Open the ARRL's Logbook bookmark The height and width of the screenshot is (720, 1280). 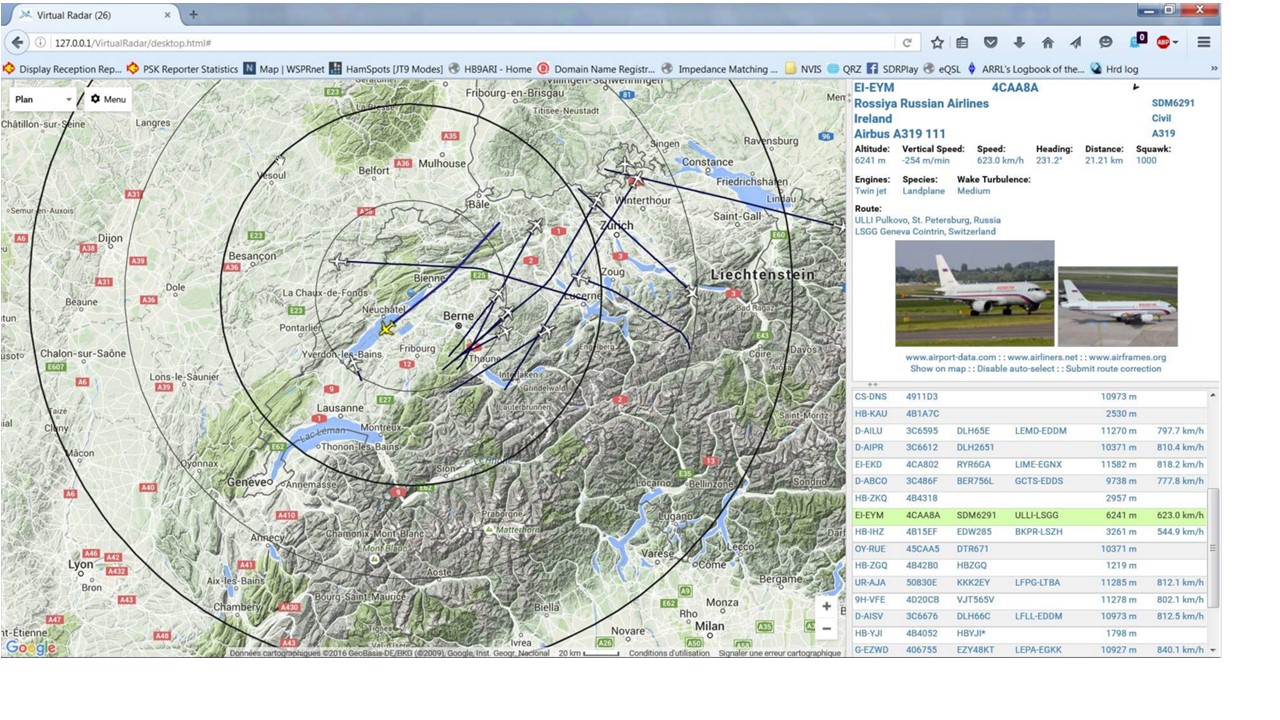point(1025,69)
